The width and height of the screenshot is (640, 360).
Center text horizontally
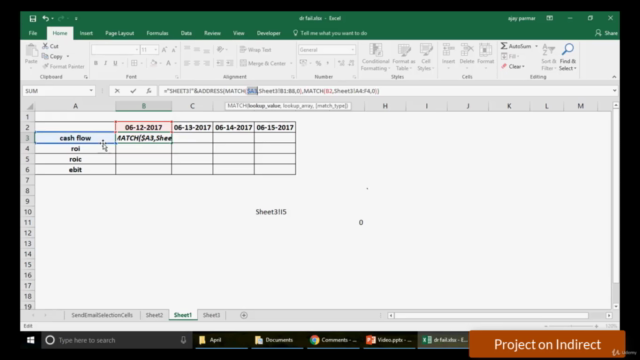pyautogui.click(x=197, y=63)
